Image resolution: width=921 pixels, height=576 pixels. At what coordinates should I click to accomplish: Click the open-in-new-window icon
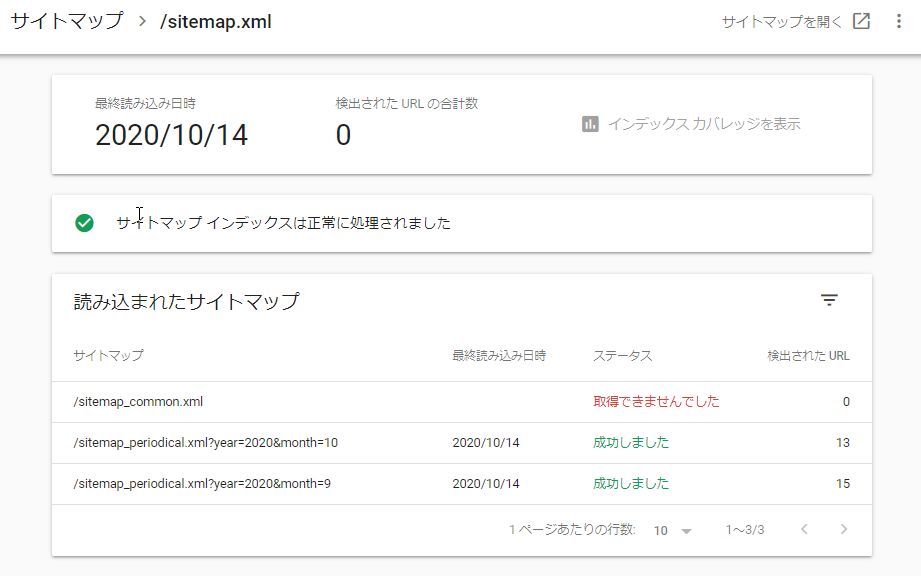click(861, 22)
